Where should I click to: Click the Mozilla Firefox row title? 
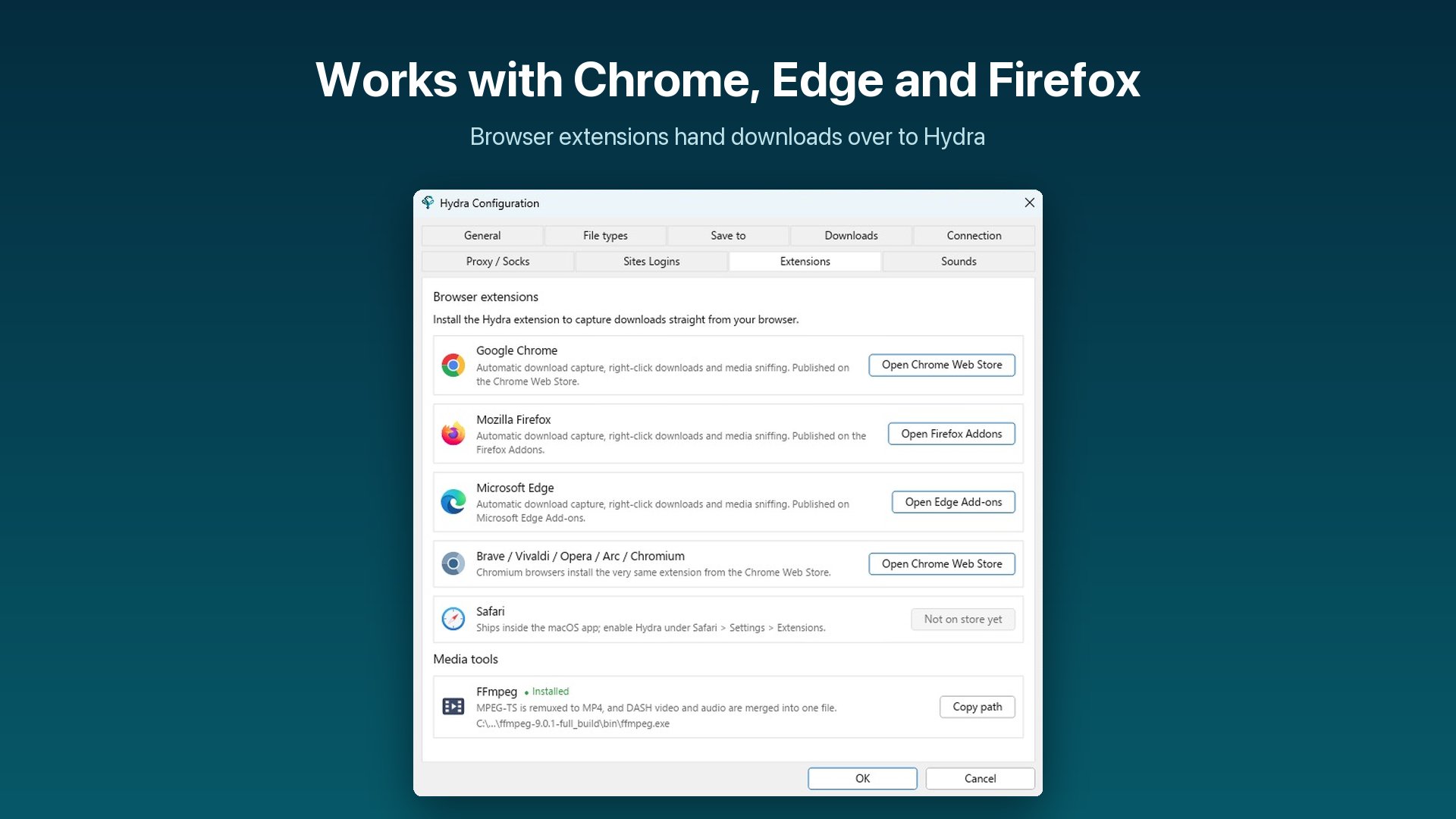point(513,419)
